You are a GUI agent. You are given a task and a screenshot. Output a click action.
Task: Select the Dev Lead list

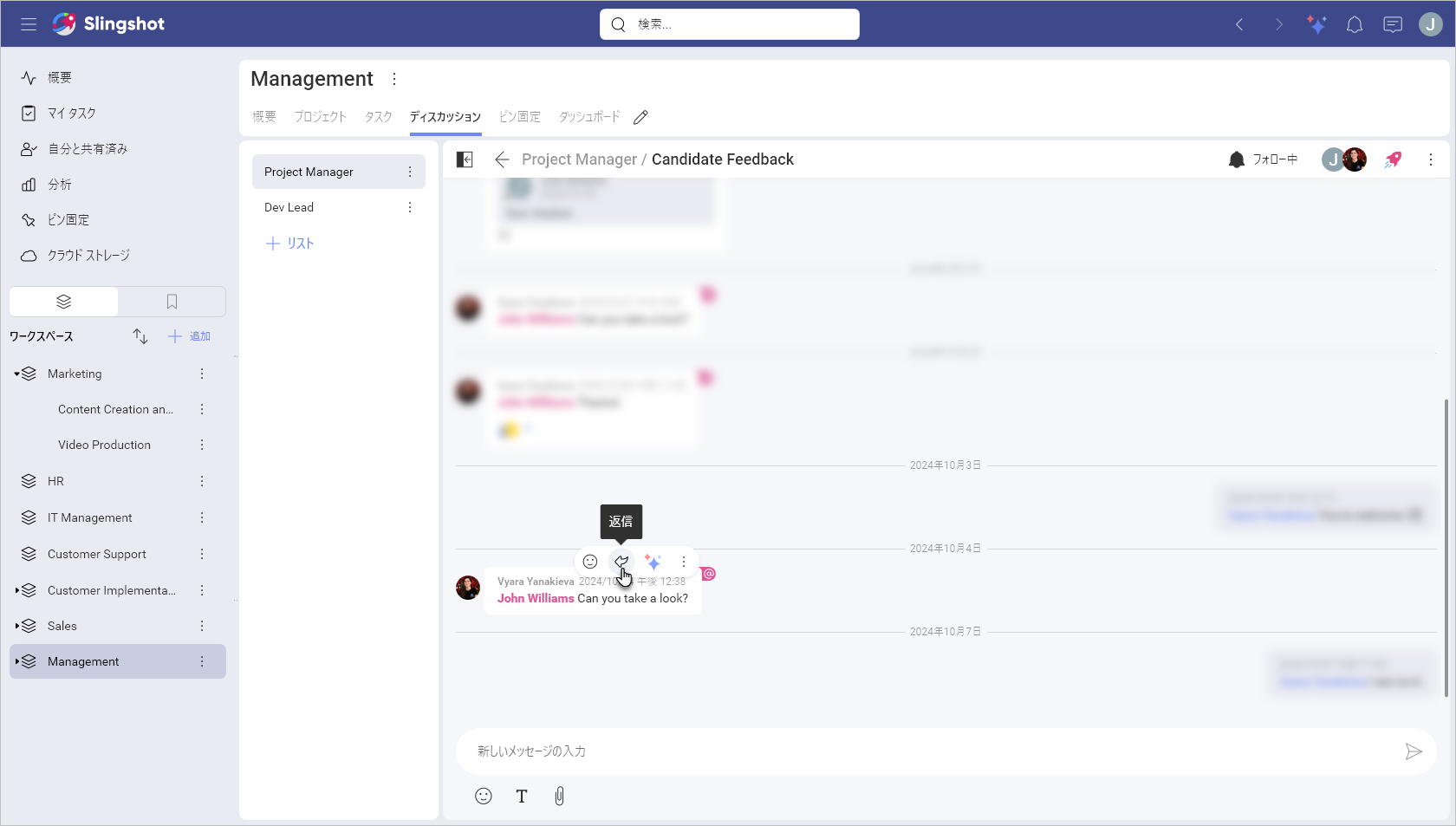click(x=339, y=207)
